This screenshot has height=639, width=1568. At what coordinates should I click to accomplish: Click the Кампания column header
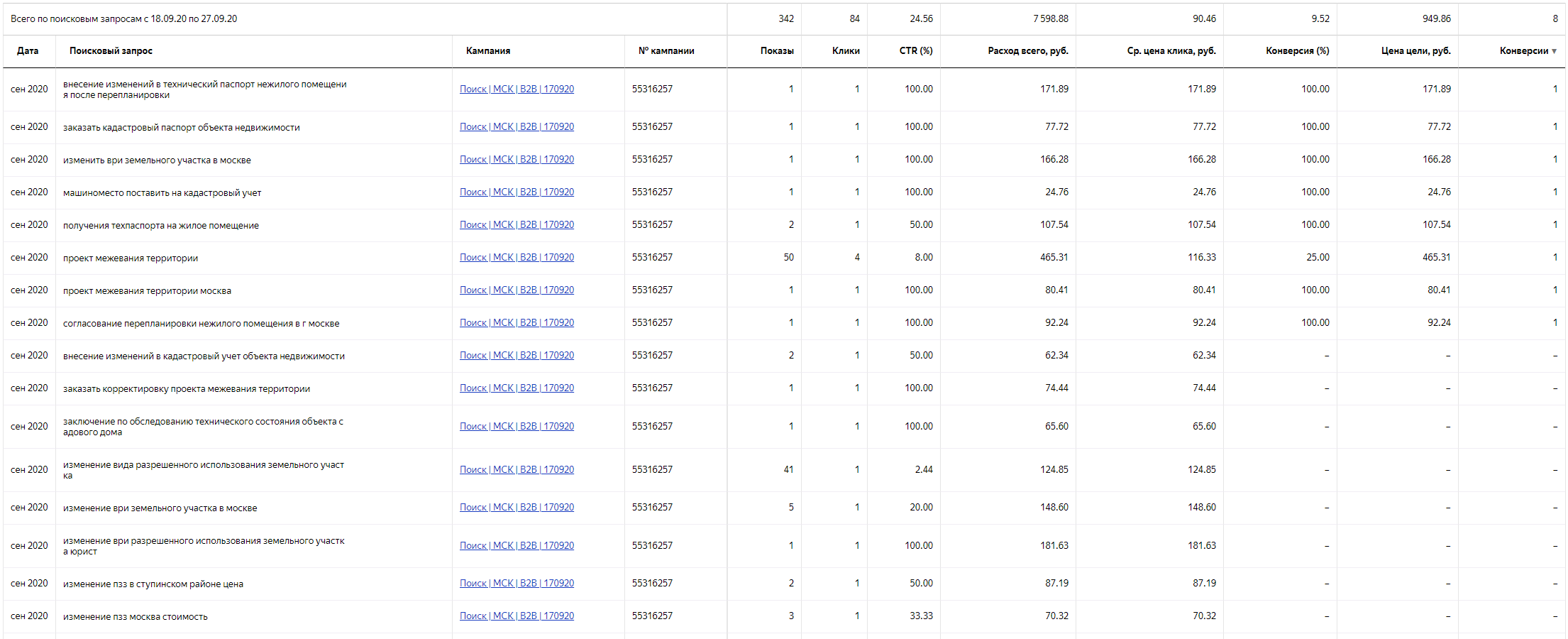coord(487,51)
